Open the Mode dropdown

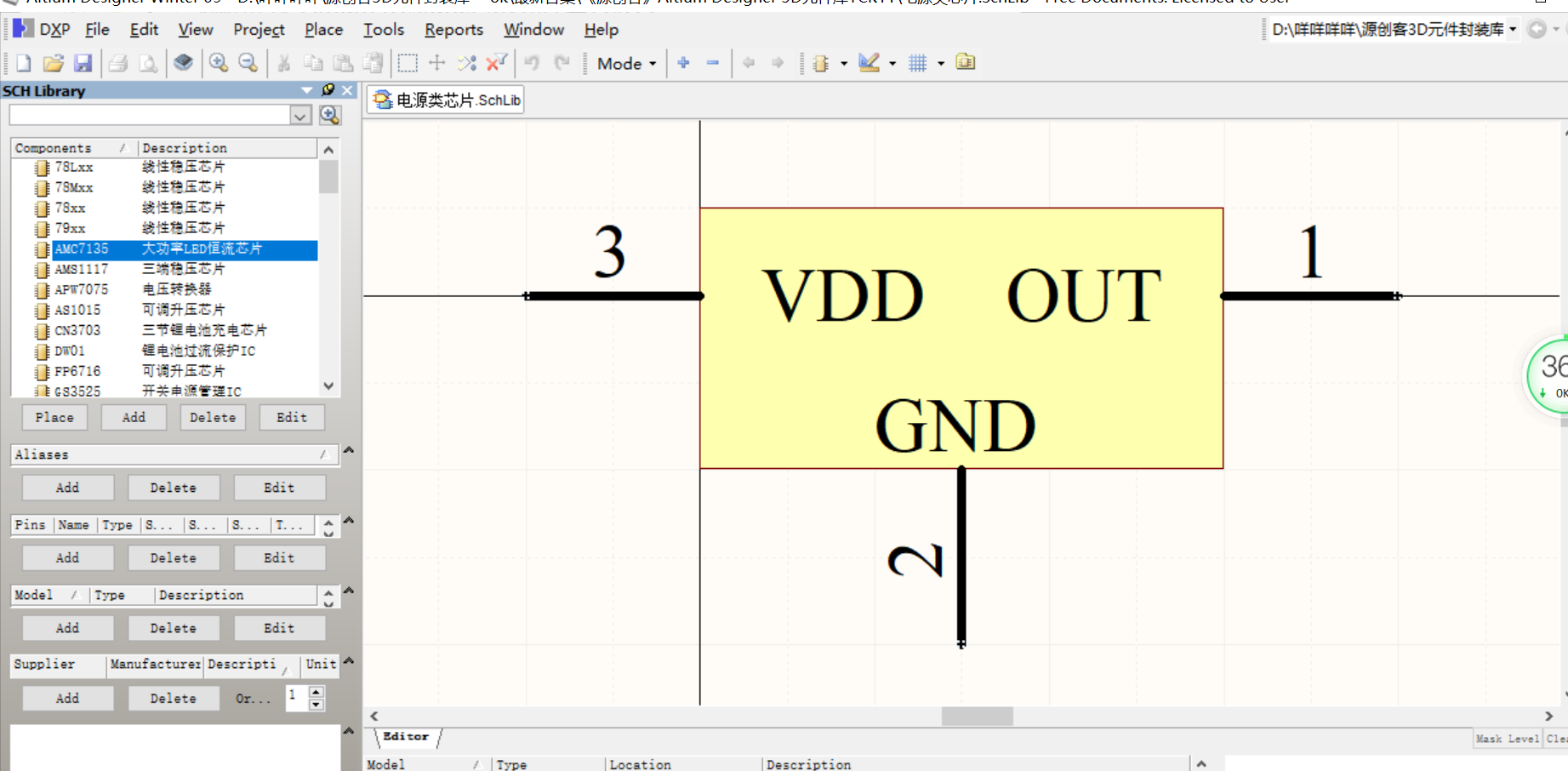click(627, 64)
